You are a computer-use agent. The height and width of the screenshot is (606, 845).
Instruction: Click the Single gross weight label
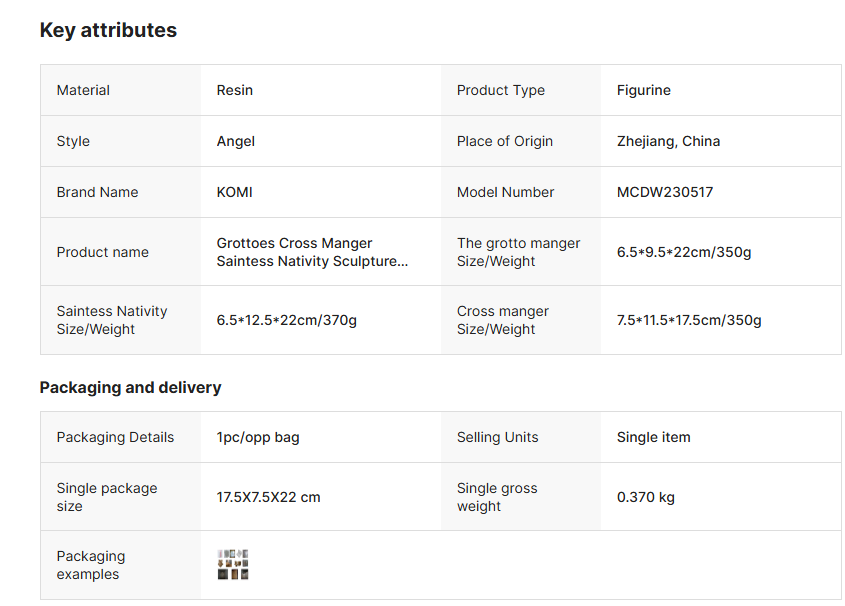[x=497, y=497]
